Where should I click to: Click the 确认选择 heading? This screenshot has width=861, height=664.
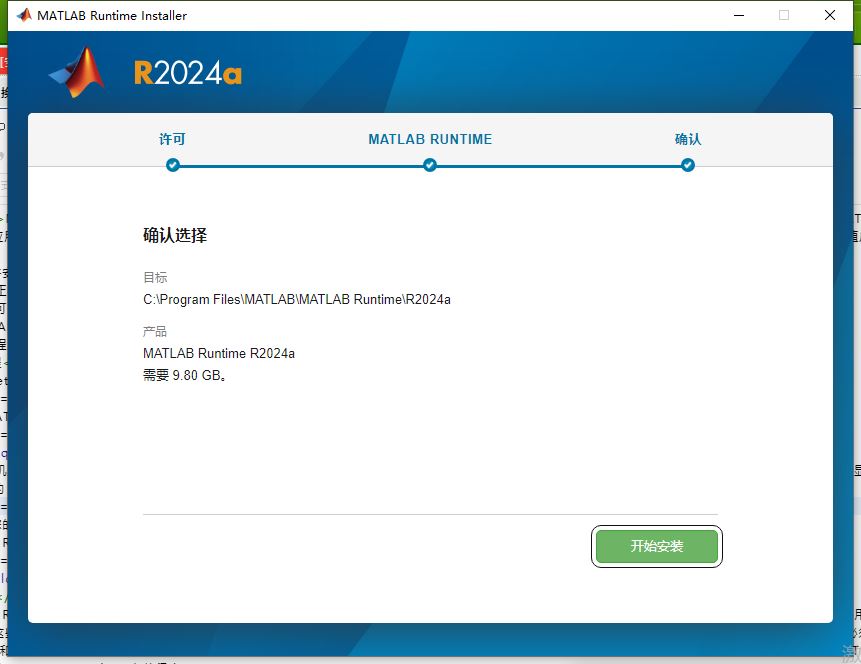[x=175, y=236]
